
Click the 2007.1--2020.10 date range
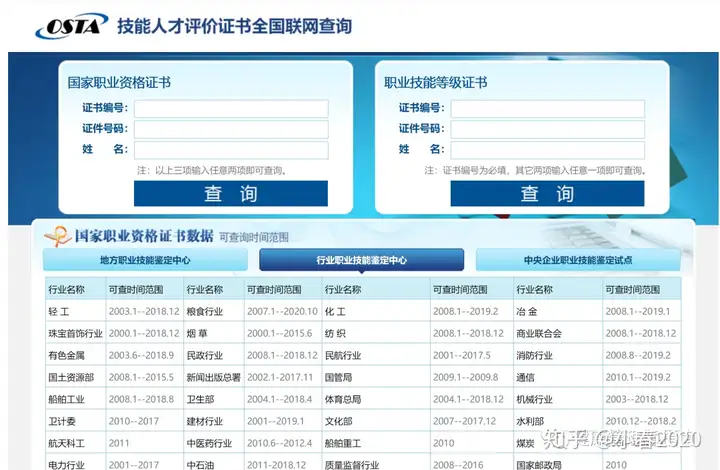282,312
